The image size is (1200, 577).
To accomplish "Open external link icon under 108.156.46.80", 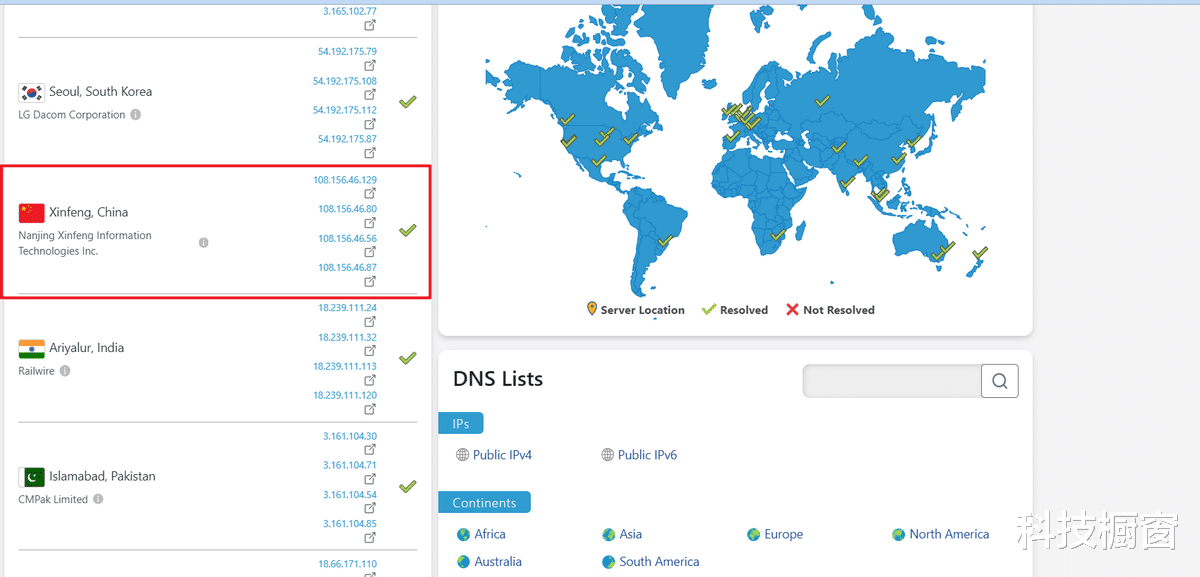I will (370, 223).
